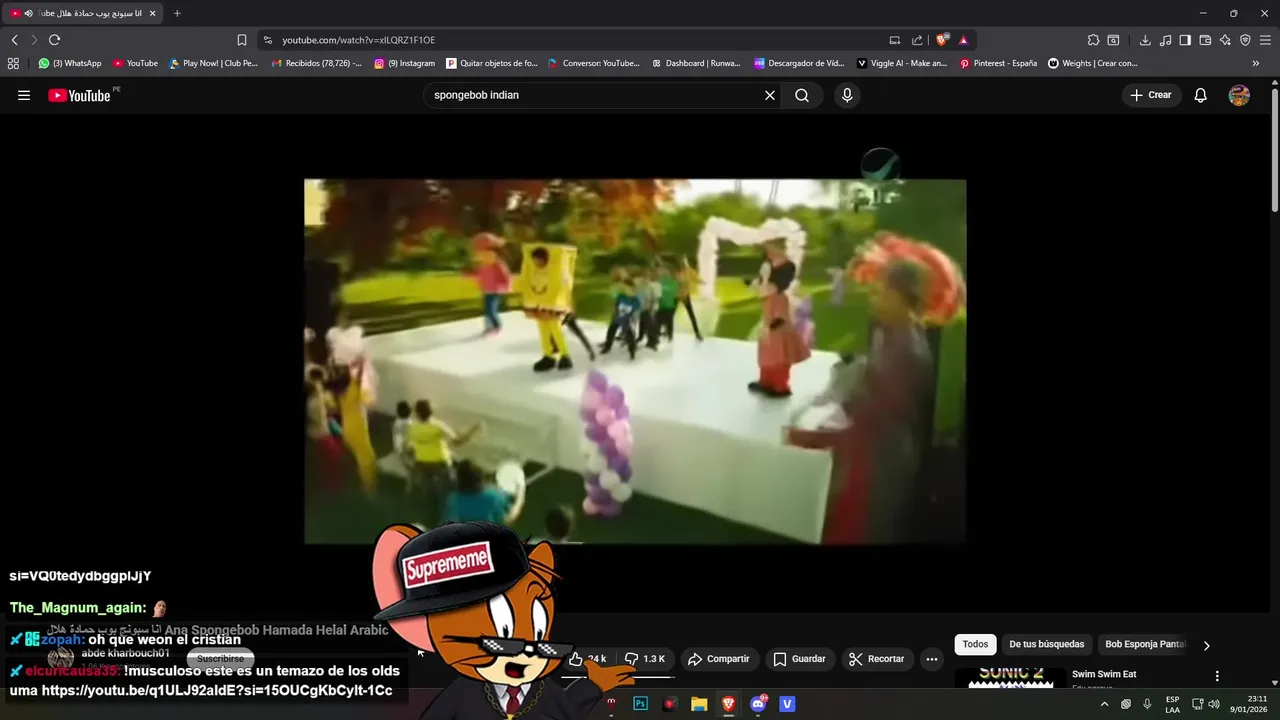Open the install/cast screen icon in address bar

click(895, 40)
